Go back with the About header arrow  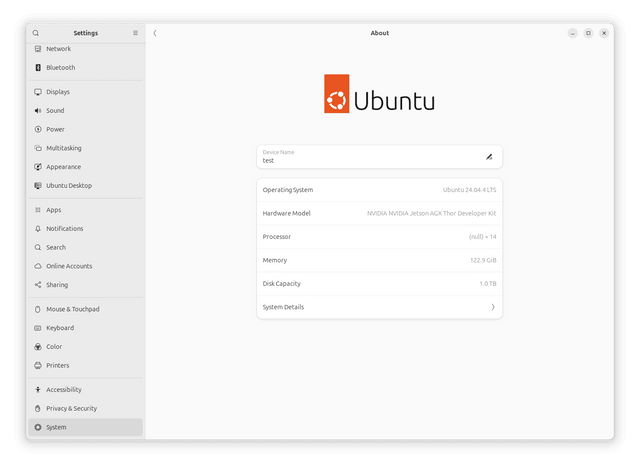click(155, 33)
